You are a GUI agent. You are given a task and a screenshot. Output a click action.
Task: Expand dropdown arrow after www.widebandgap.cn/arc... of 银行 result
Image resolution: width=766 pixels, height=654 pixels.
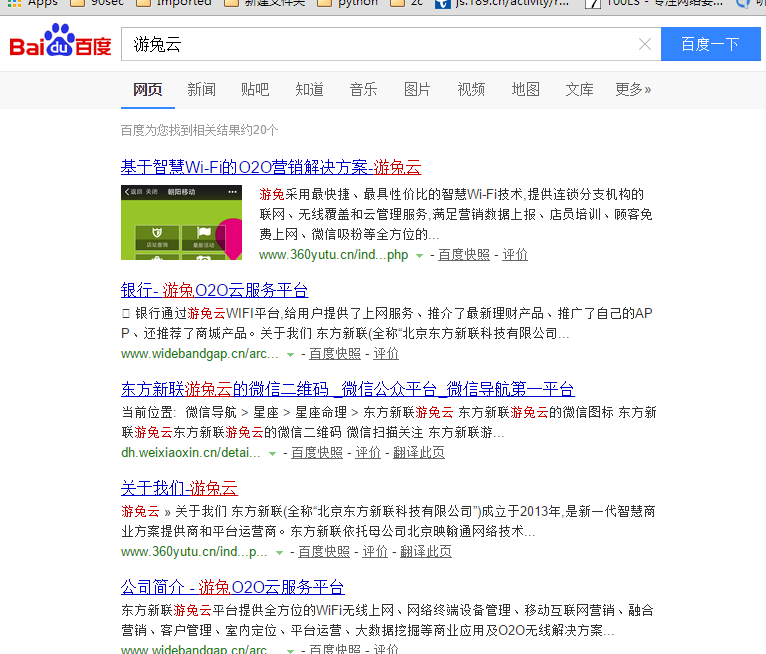pos(290,355)
